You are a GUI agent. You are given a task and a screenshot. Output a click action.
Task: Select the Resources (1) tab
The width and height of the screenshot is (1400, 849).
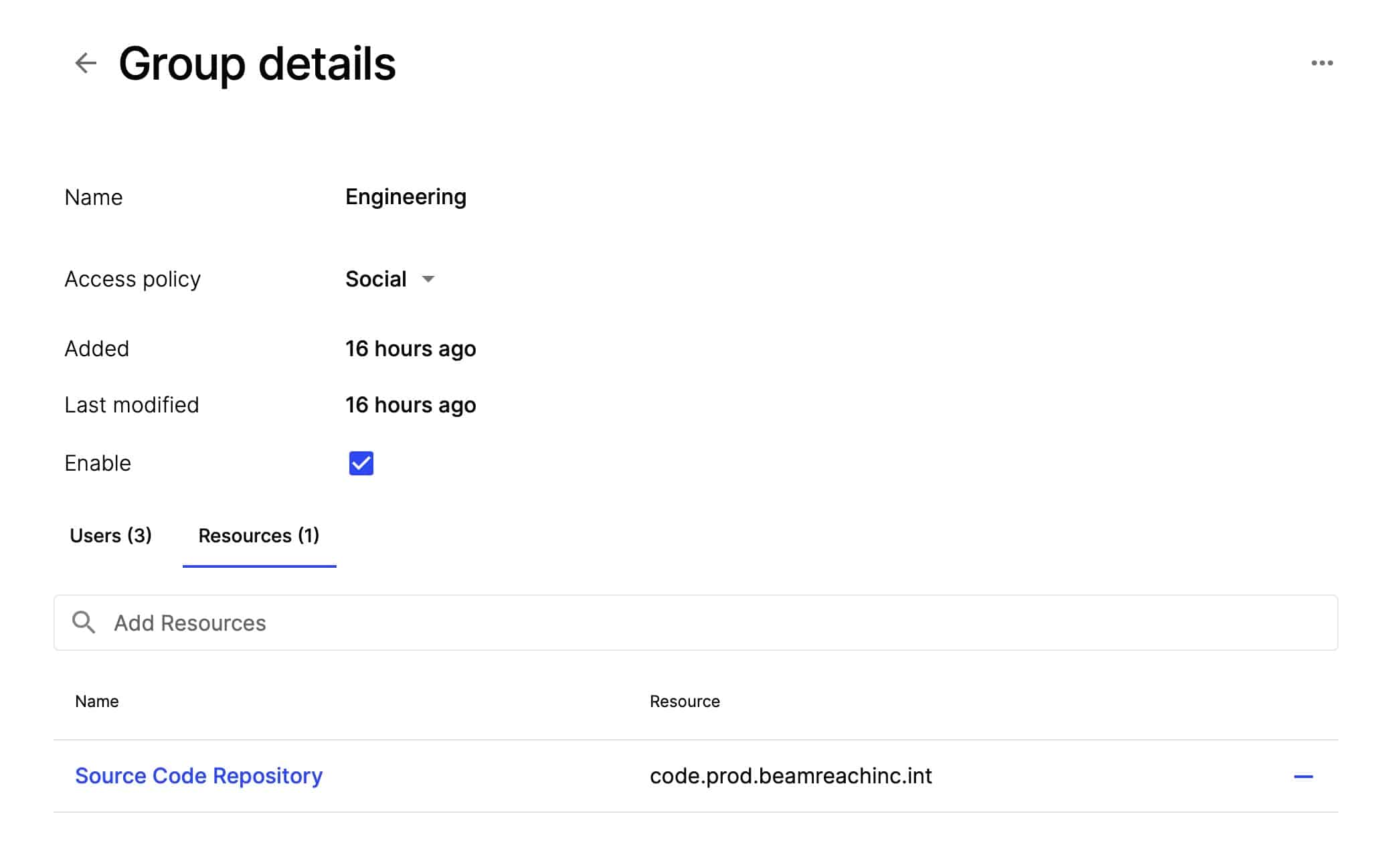coord(259,536)
